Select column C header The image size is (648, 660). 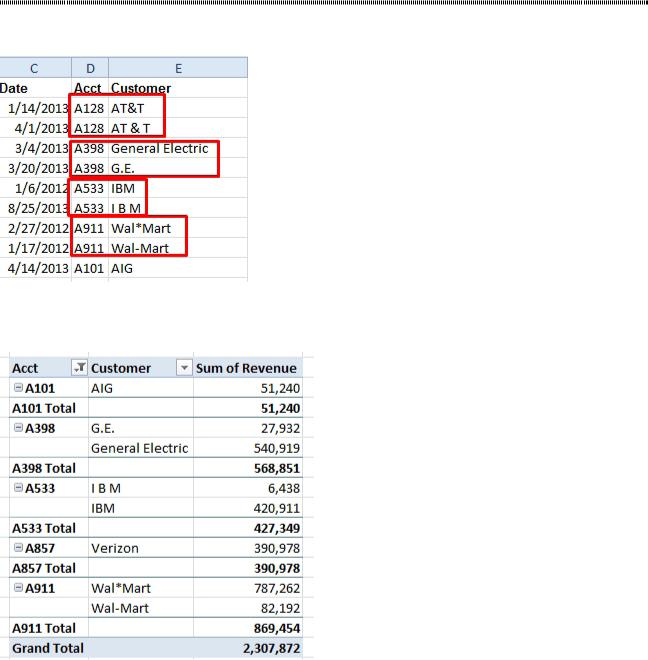tap(35, 68)
